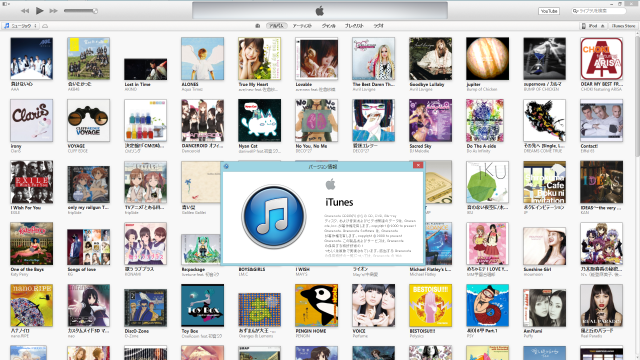Viewport: 640px width, 360px height.
Task: Click the YouTube button
Action: pos(549,11)
